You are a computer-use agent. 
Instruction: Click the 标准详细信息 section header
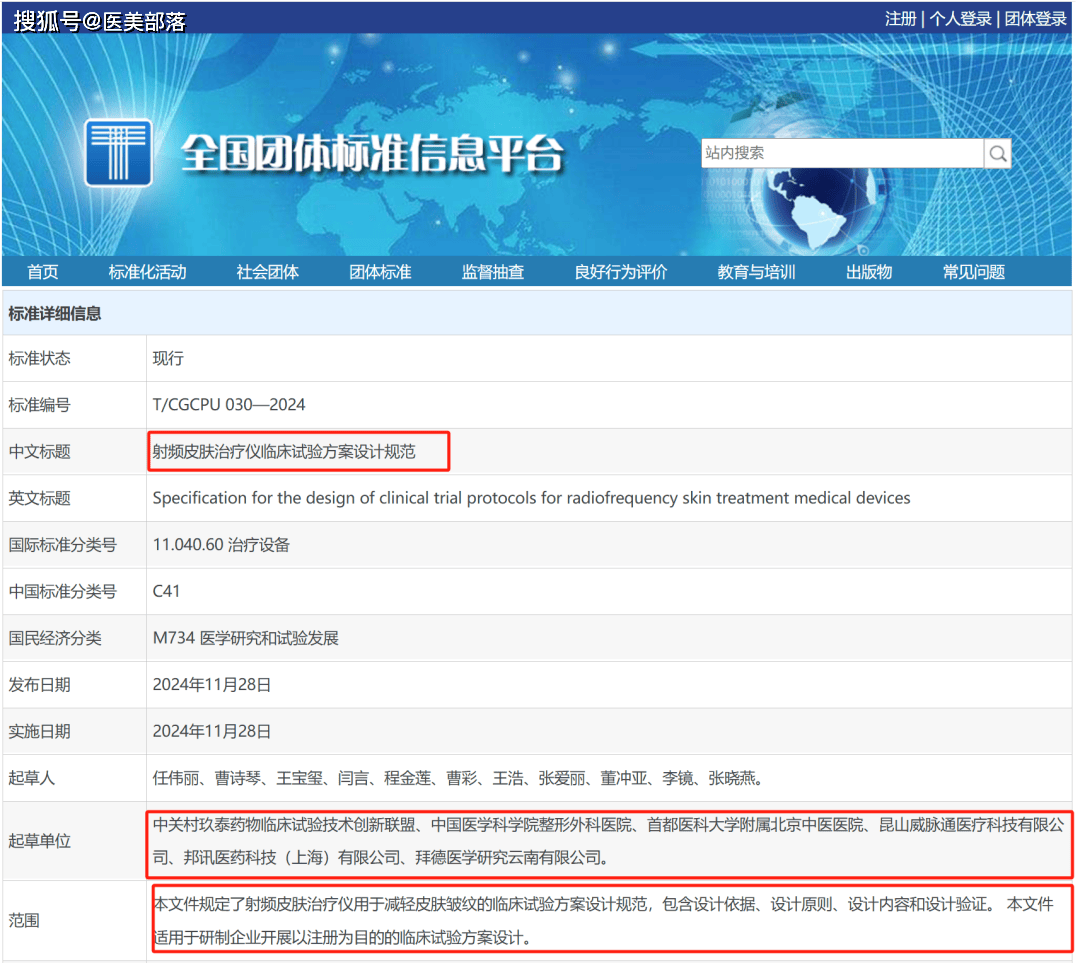(55, 313)
